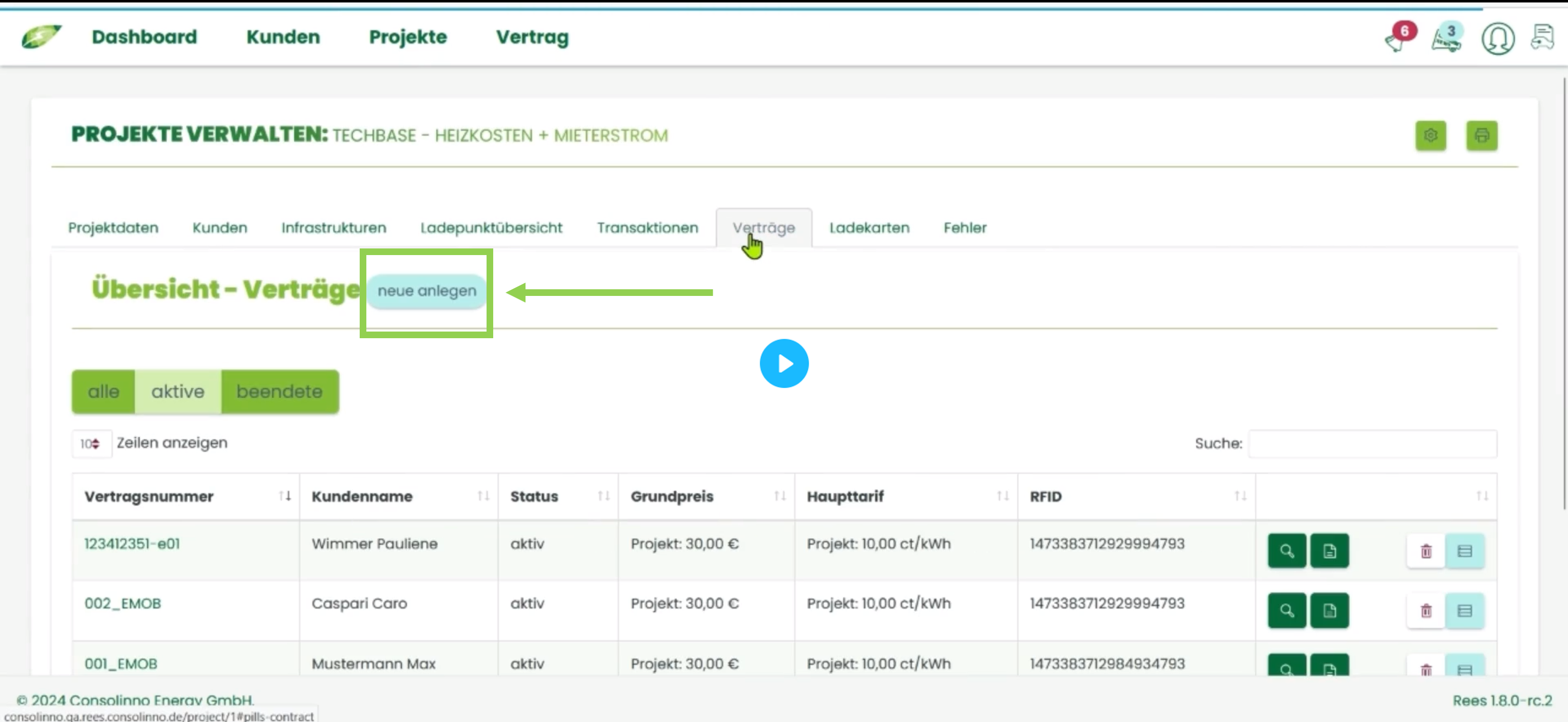
Task: Sort table by Vertragsnummer arrows
Action: click(284, 496)
